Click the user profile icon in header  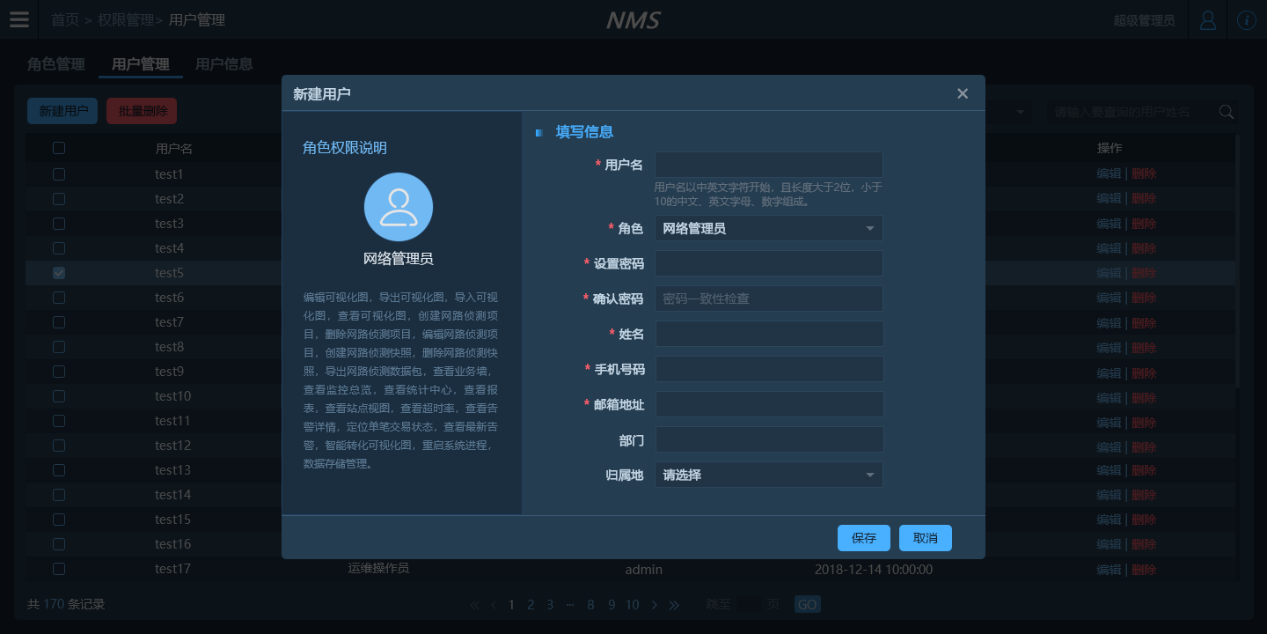(x=1208, y=20)
